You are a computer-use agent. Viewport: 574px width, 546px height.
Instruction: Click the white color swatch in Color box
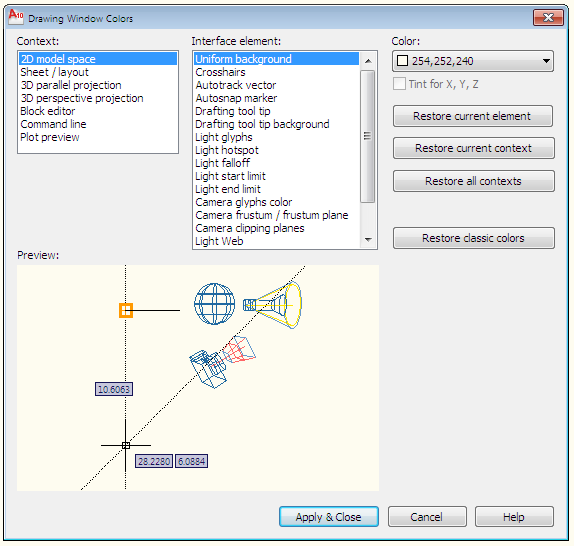403,61
